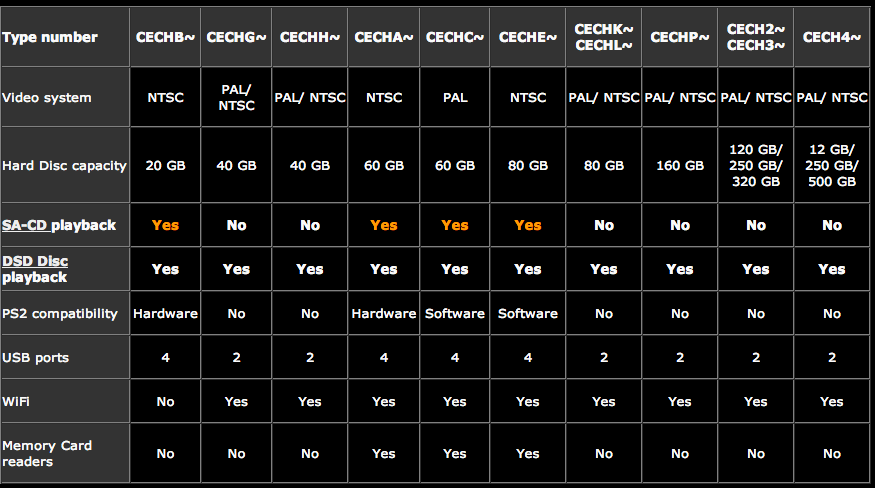Viewport: 875px width, 488px height.
Task: Select the '20 GB' capacity cell
Action: (x=165, y=165)
